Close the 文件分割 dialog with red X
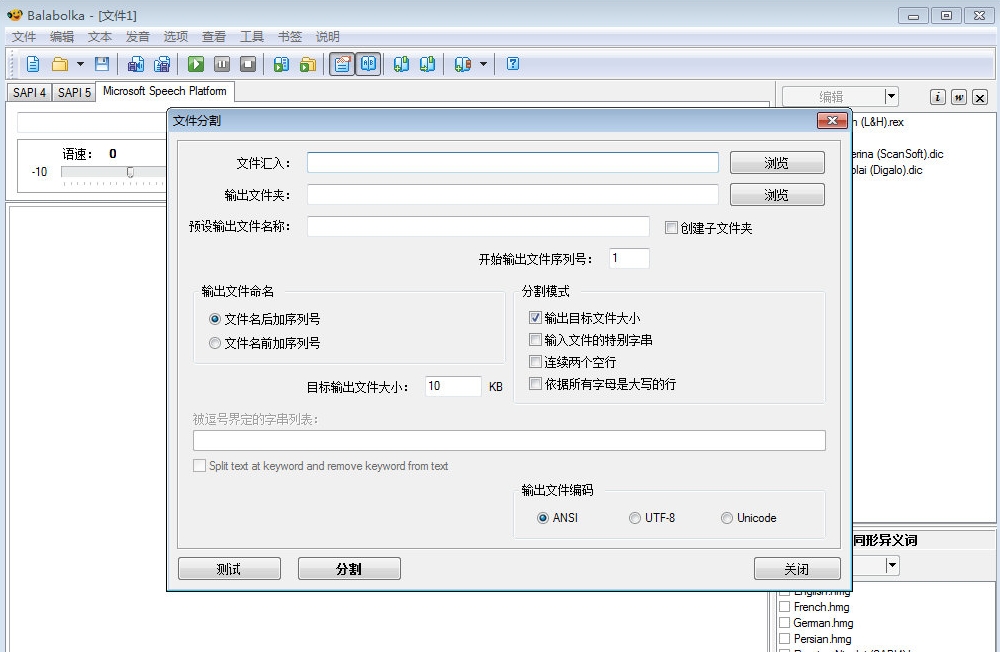This screenshot has height=652, width=1000. (x=832, y=121)
